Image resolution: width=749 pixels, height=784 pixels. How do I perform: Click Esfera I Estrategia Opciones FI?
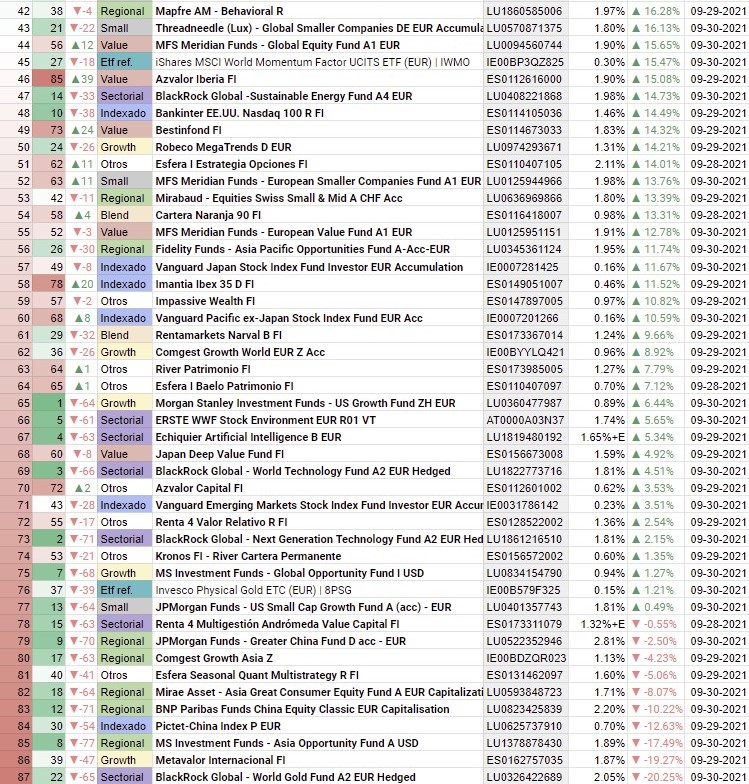coord(318,164)
